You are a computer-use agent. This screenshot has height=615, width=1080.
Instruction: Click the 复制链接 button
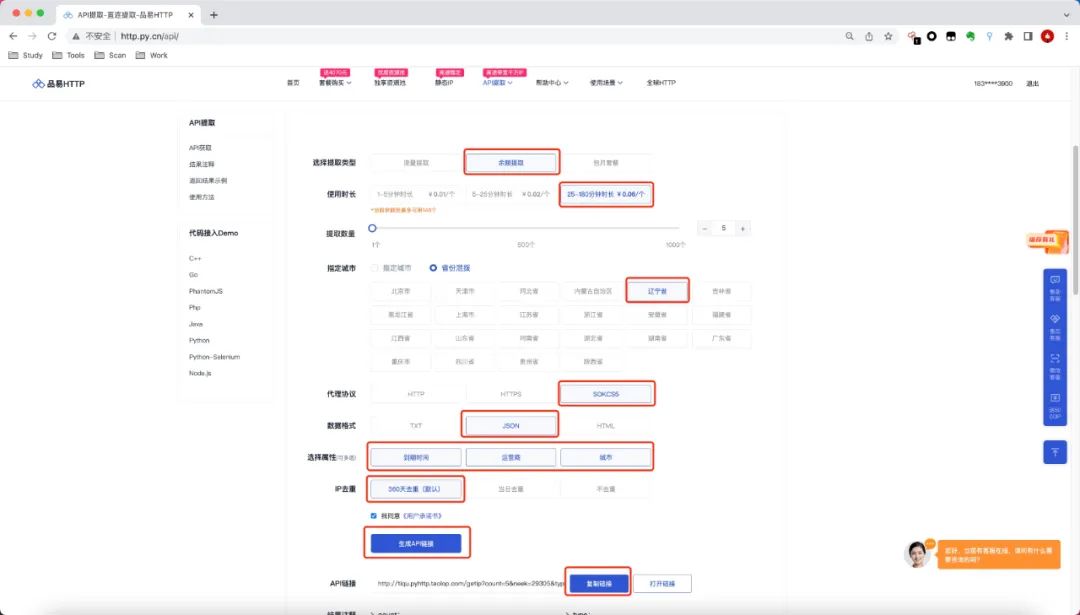pyautogui.click(x=599, y=583)
